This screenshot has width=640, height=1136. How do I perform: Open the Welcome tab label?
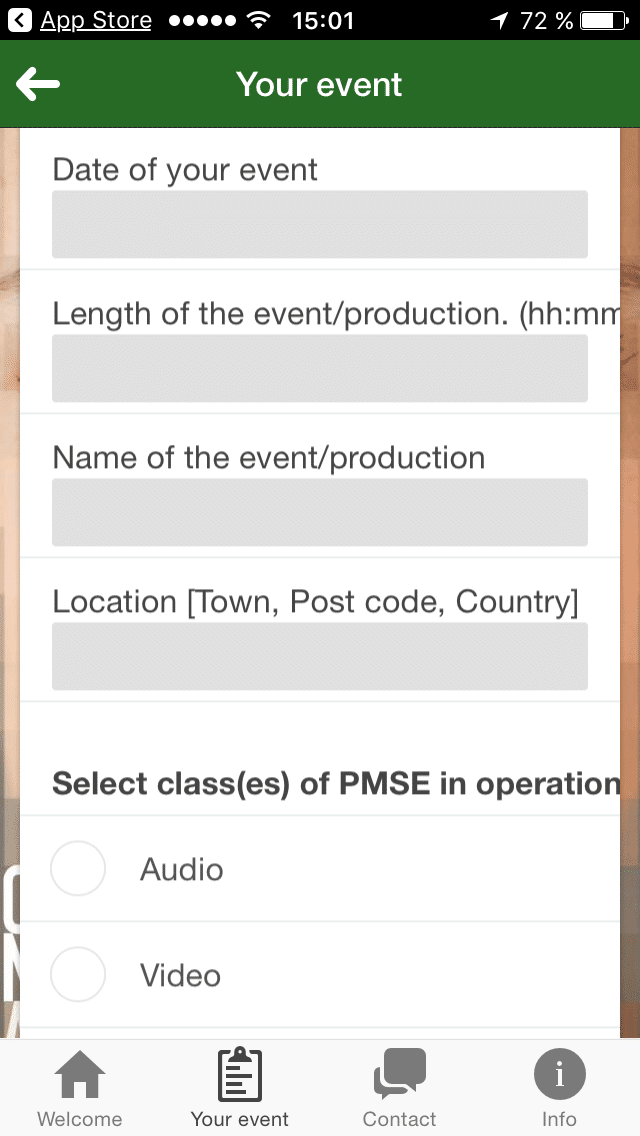(80, 1119)
